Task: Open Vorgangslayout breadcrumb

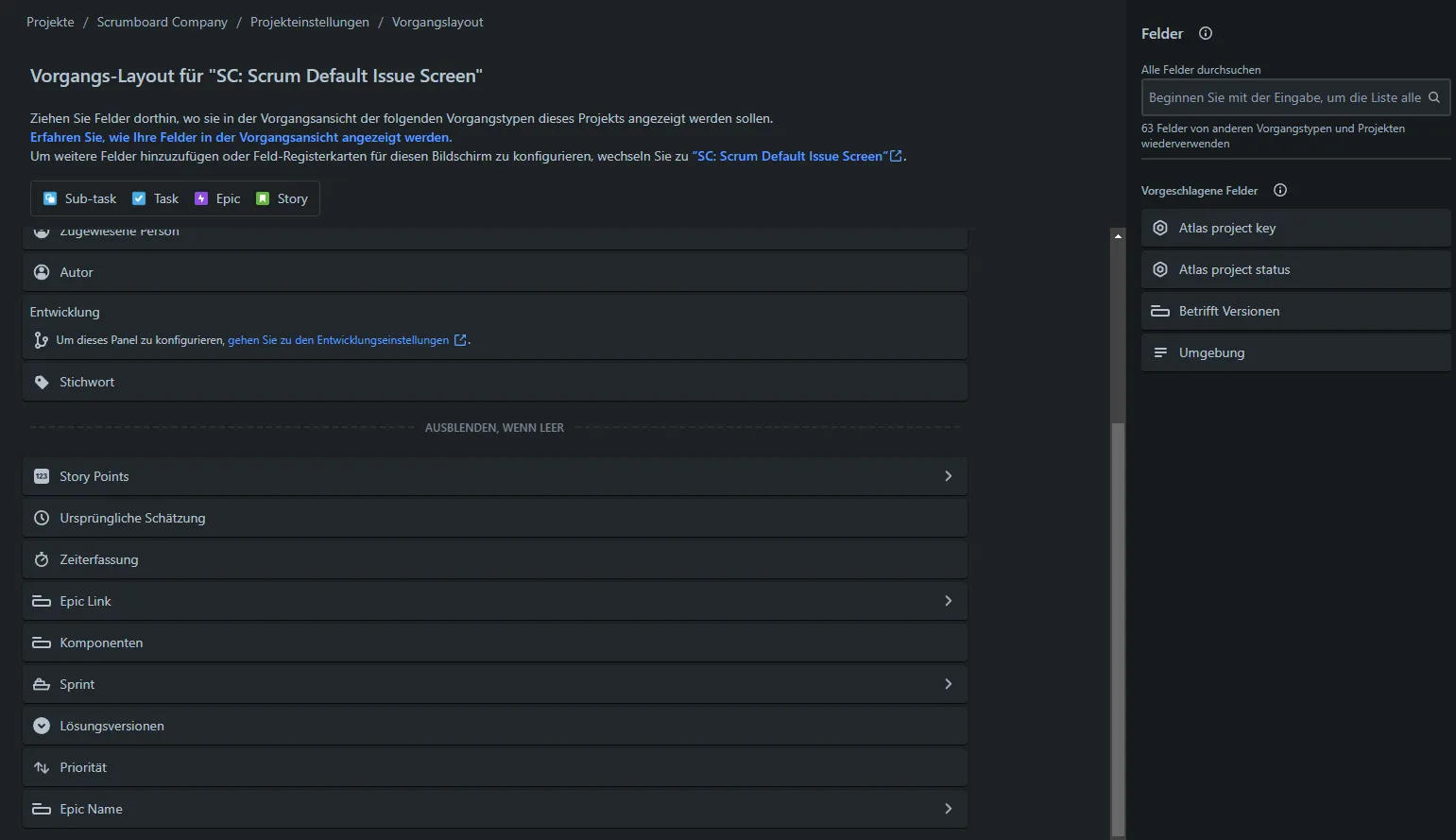Action: point(437,22)
